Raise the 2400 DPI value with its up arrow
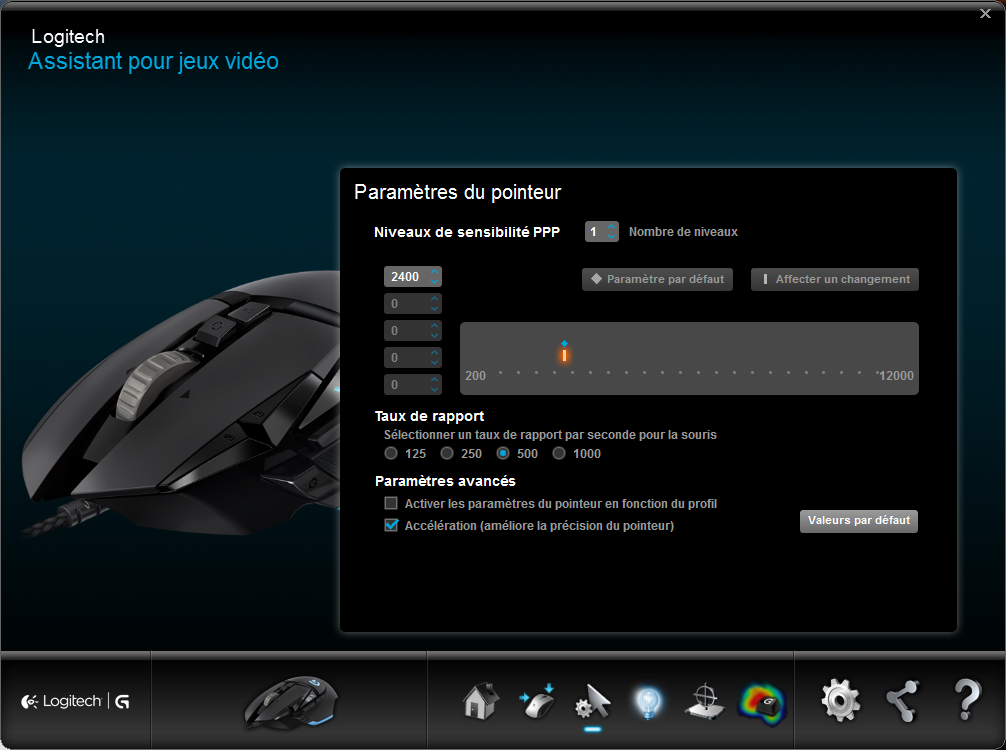Image resolution: width=1006 pixels, height=750 pixels. pos(435,271)
